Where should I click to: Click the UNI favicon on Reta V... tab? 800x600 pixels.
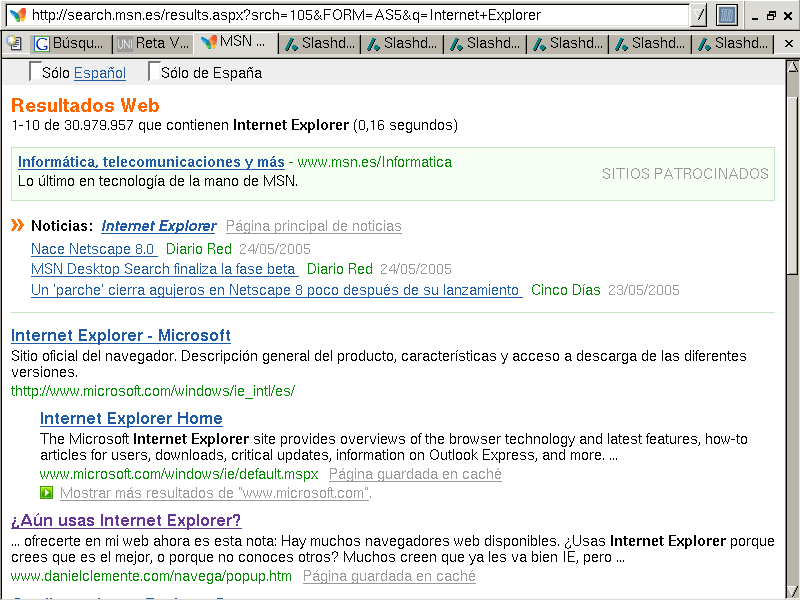pos(124,44)
